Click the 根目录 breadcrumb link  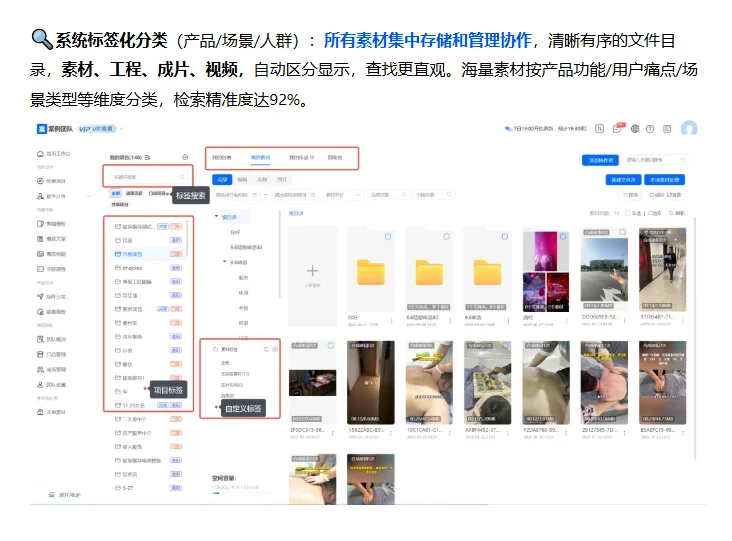(296, 213)
